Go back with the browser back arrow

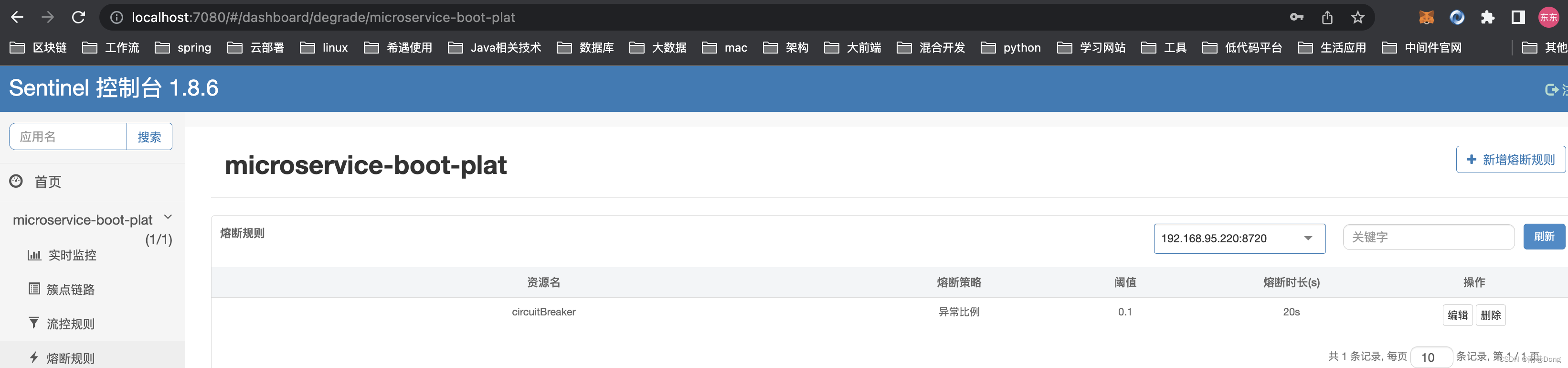pyautogui.click(x=17, y=17)
